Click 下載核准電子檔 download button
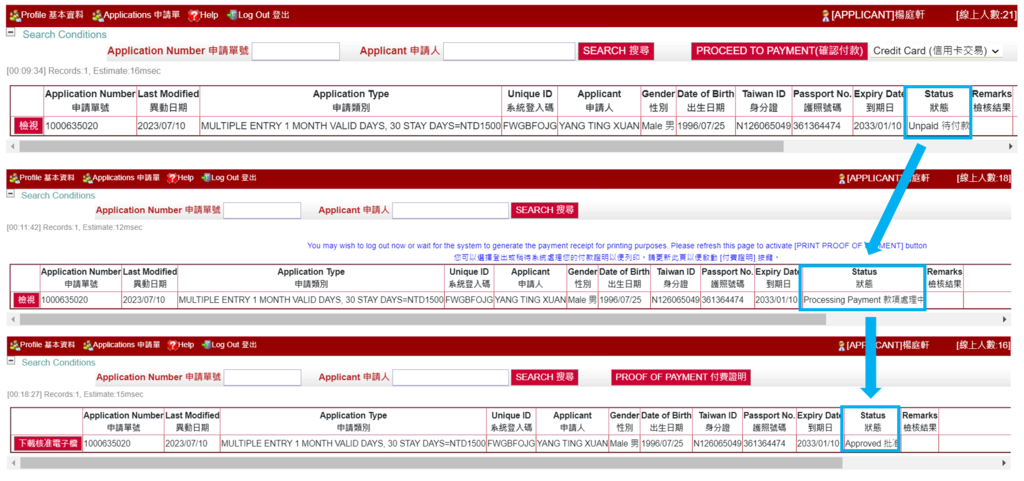 pos(47,444)
